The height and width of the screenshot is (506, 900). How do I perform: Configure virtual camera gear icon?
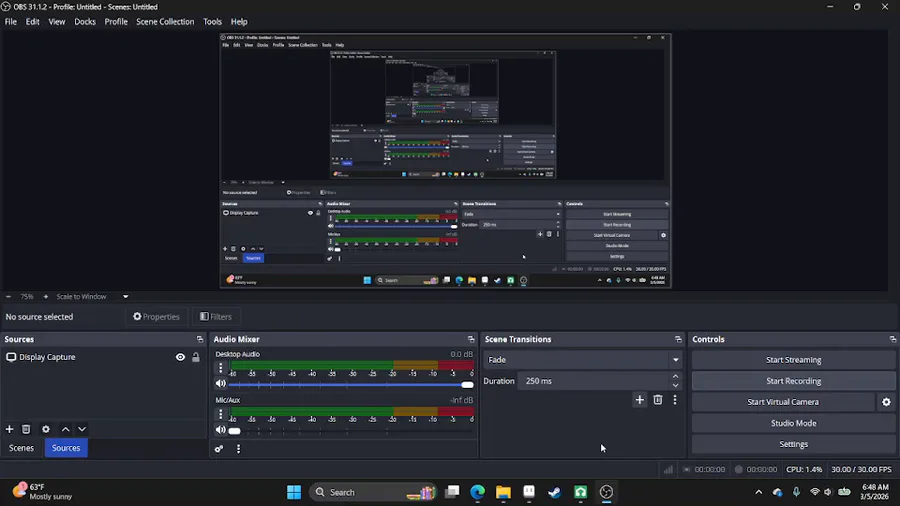point(886,402)
